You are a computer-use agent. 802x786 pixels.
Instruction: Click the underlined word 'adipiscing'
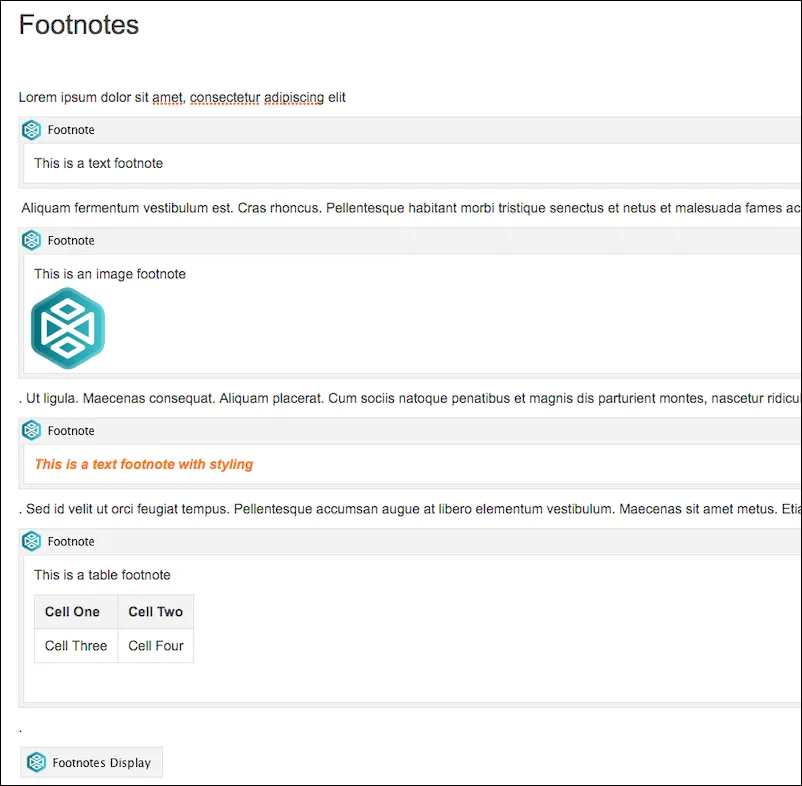(x=294, y=97)
